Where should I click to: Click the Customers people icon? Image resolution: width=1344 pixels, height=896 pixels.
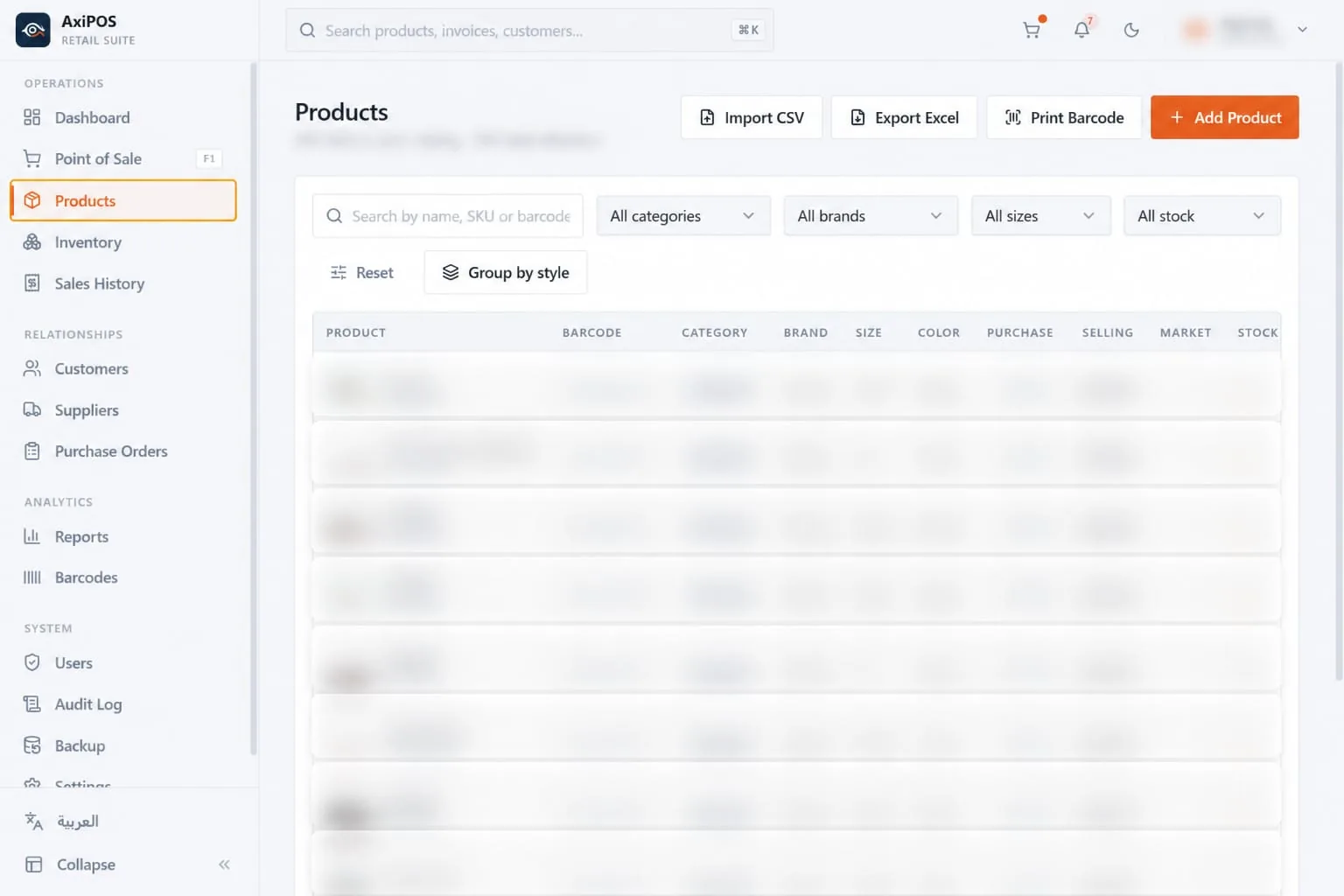32,368
